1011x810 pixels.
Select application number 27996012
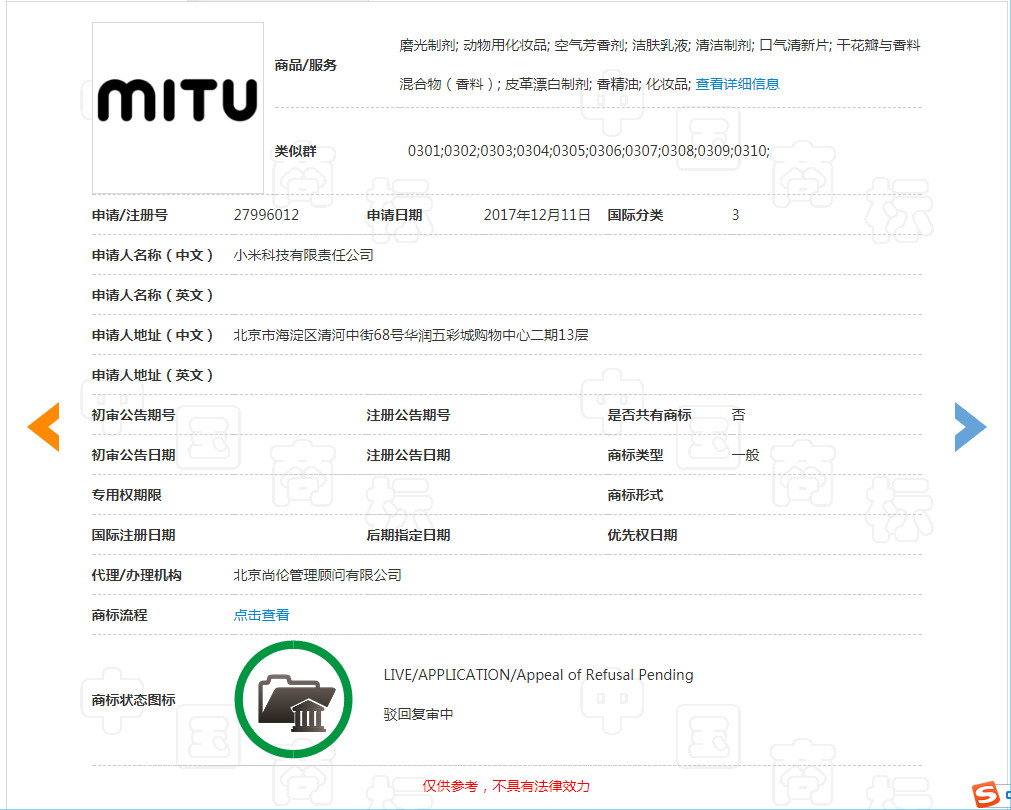point(266,215)
